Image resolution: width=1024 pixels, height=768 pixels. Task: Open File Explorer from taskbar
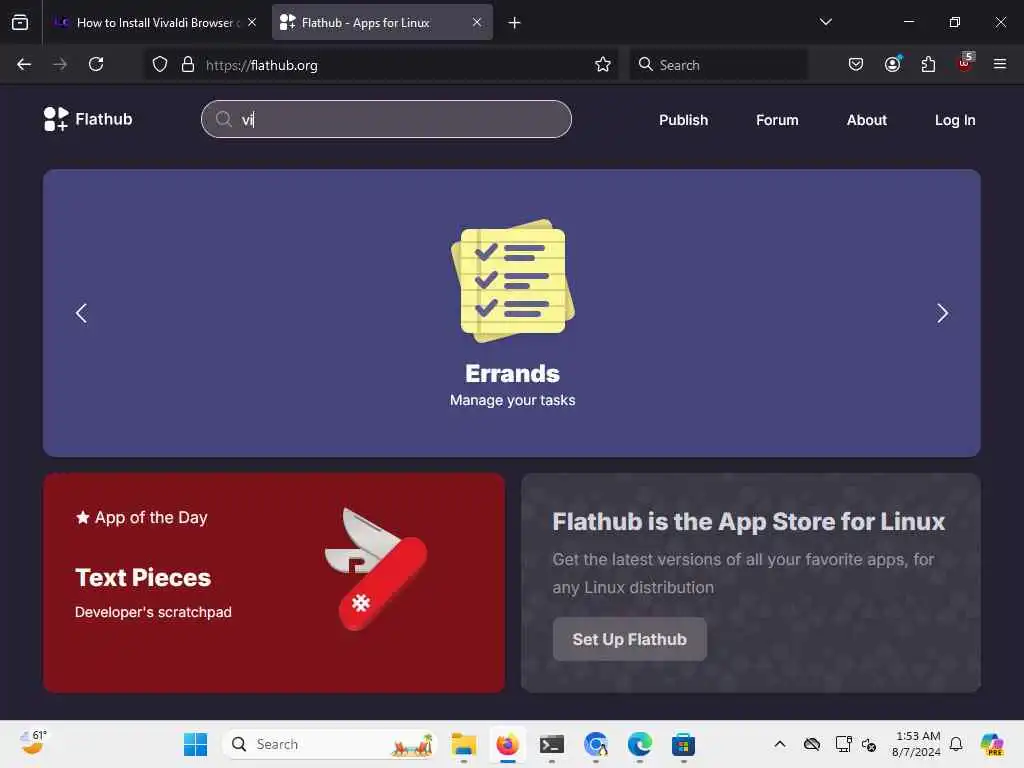(464, 744)
